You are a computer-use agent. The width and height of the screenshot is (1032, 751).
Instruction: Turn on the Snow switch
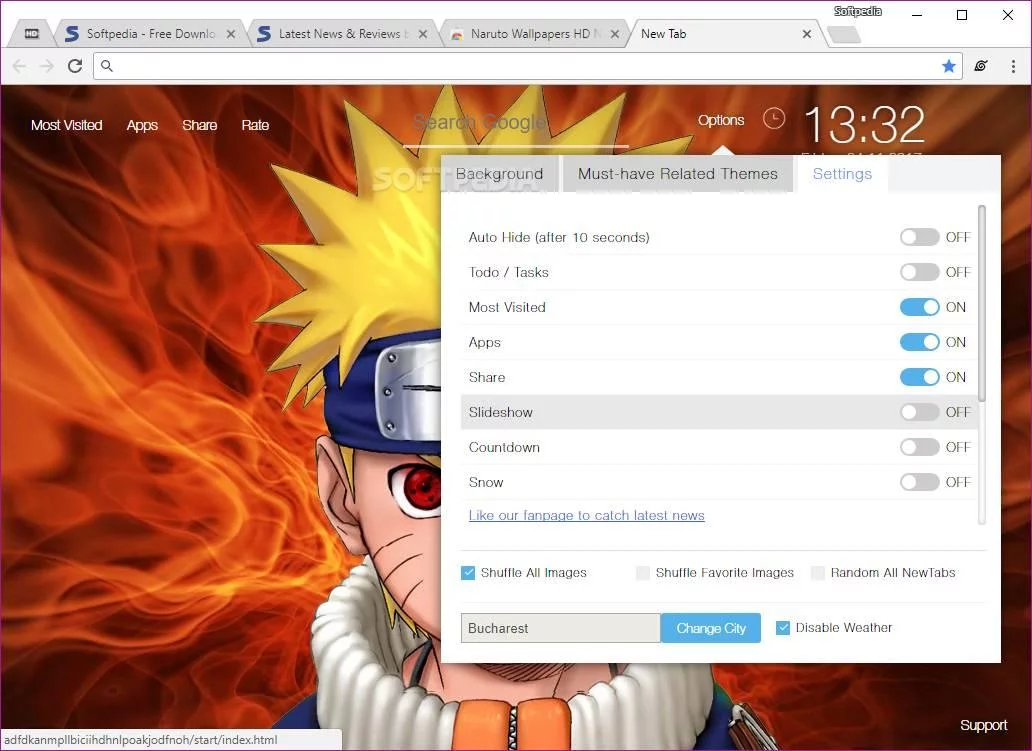coord(919,482)
